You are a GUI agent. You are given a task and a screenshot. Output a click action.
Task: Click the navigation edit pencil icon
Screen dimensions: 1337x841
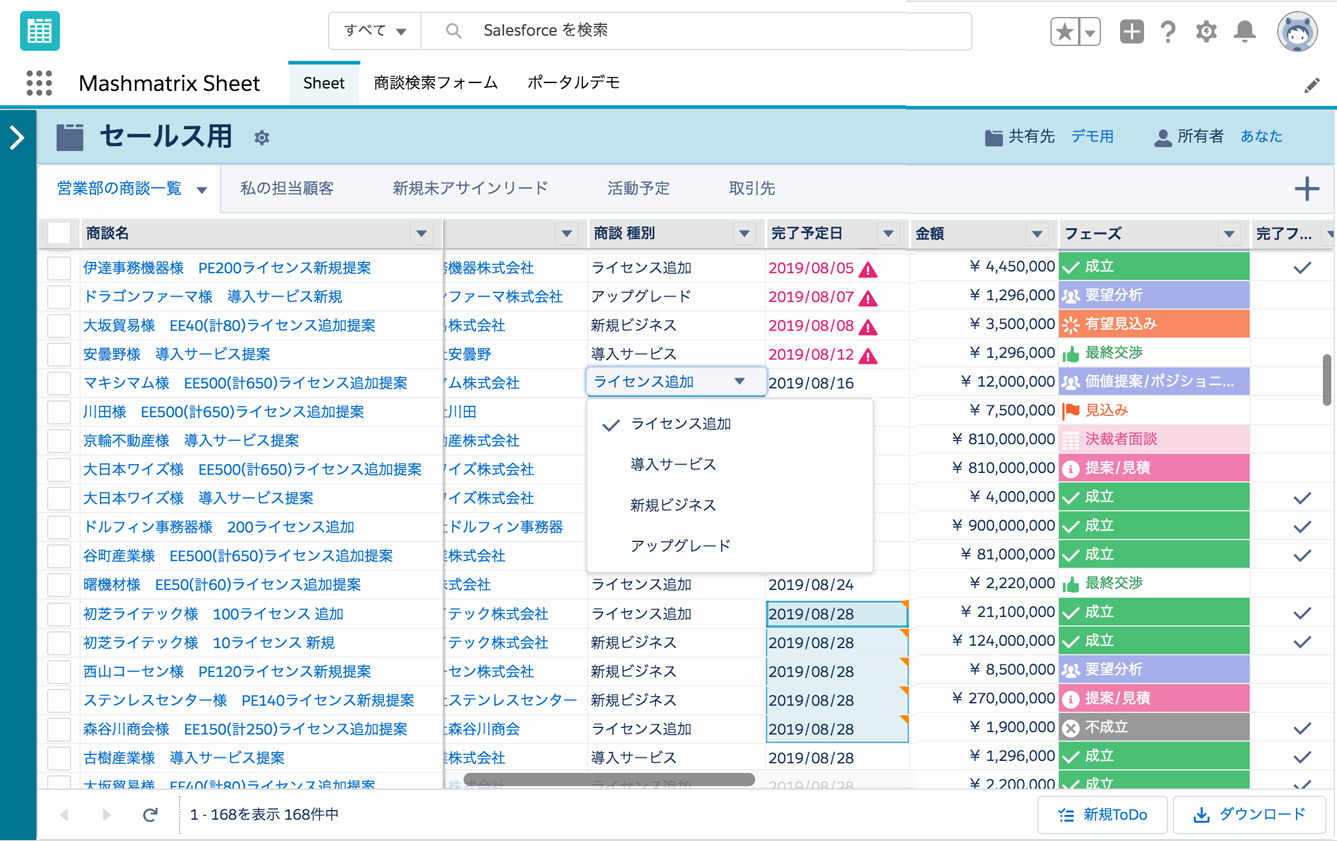1312,84
